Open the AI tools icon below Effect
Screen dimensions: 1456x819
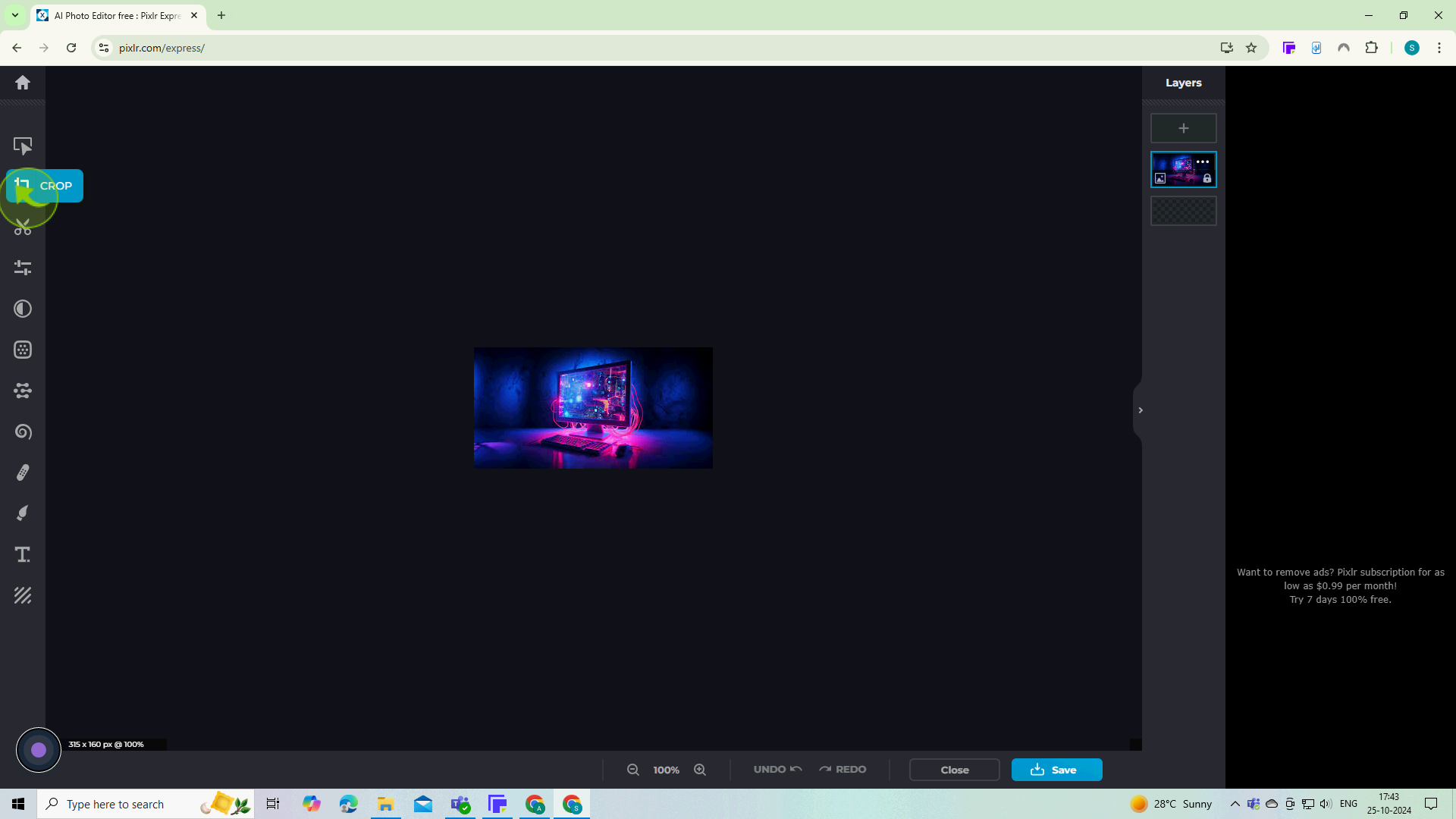[x=23, y=391]
